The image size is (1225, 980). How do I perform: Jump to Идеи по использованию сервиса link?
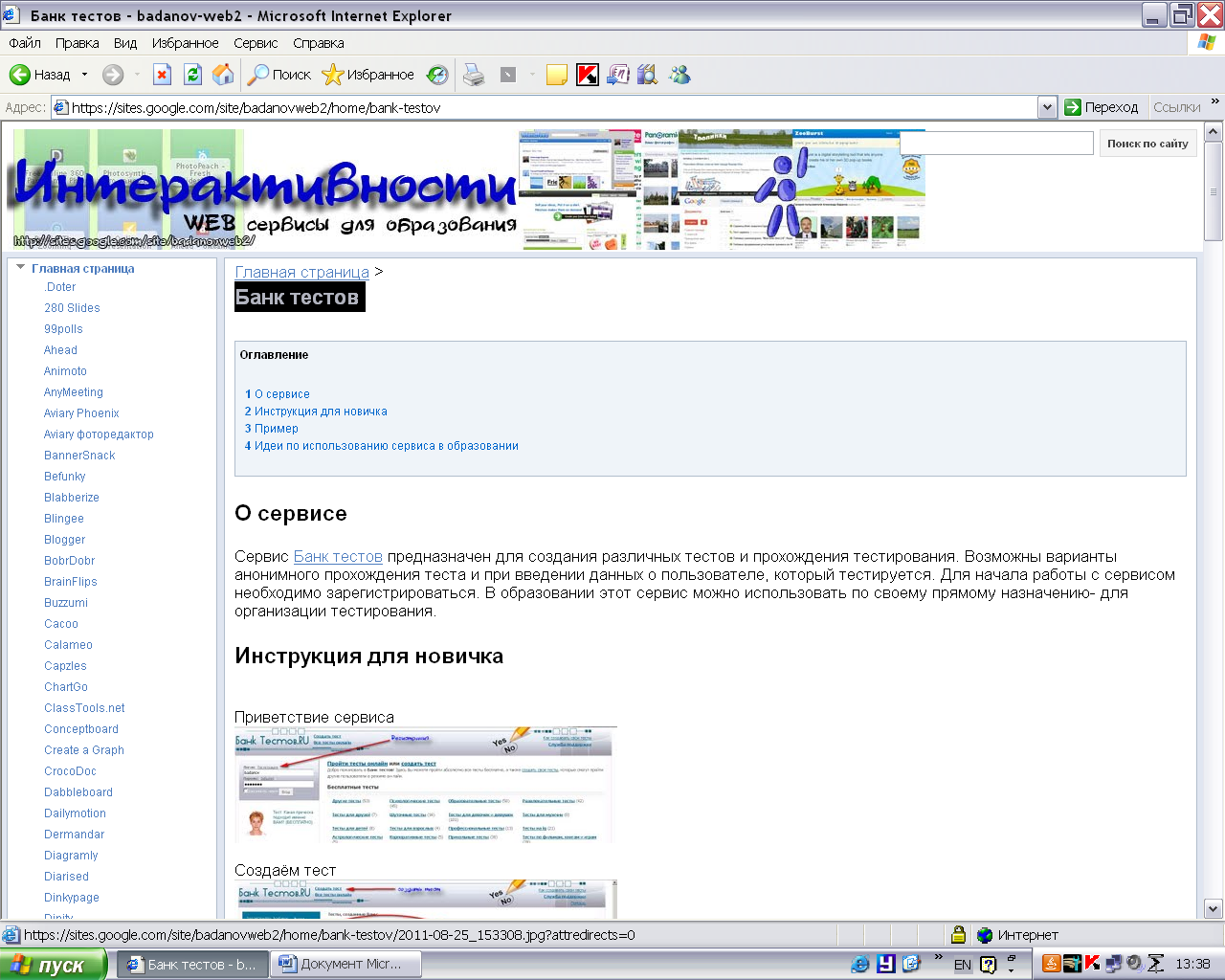[382, 446]
